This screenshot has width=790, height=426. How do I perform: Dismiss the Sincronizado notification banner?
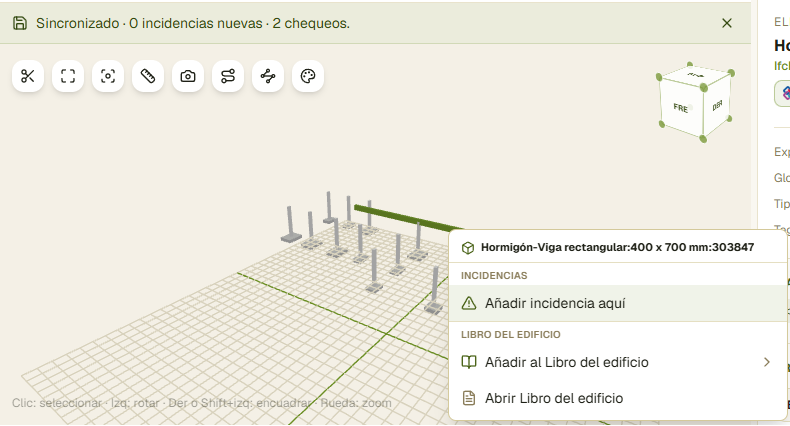[x=727, y=23]
